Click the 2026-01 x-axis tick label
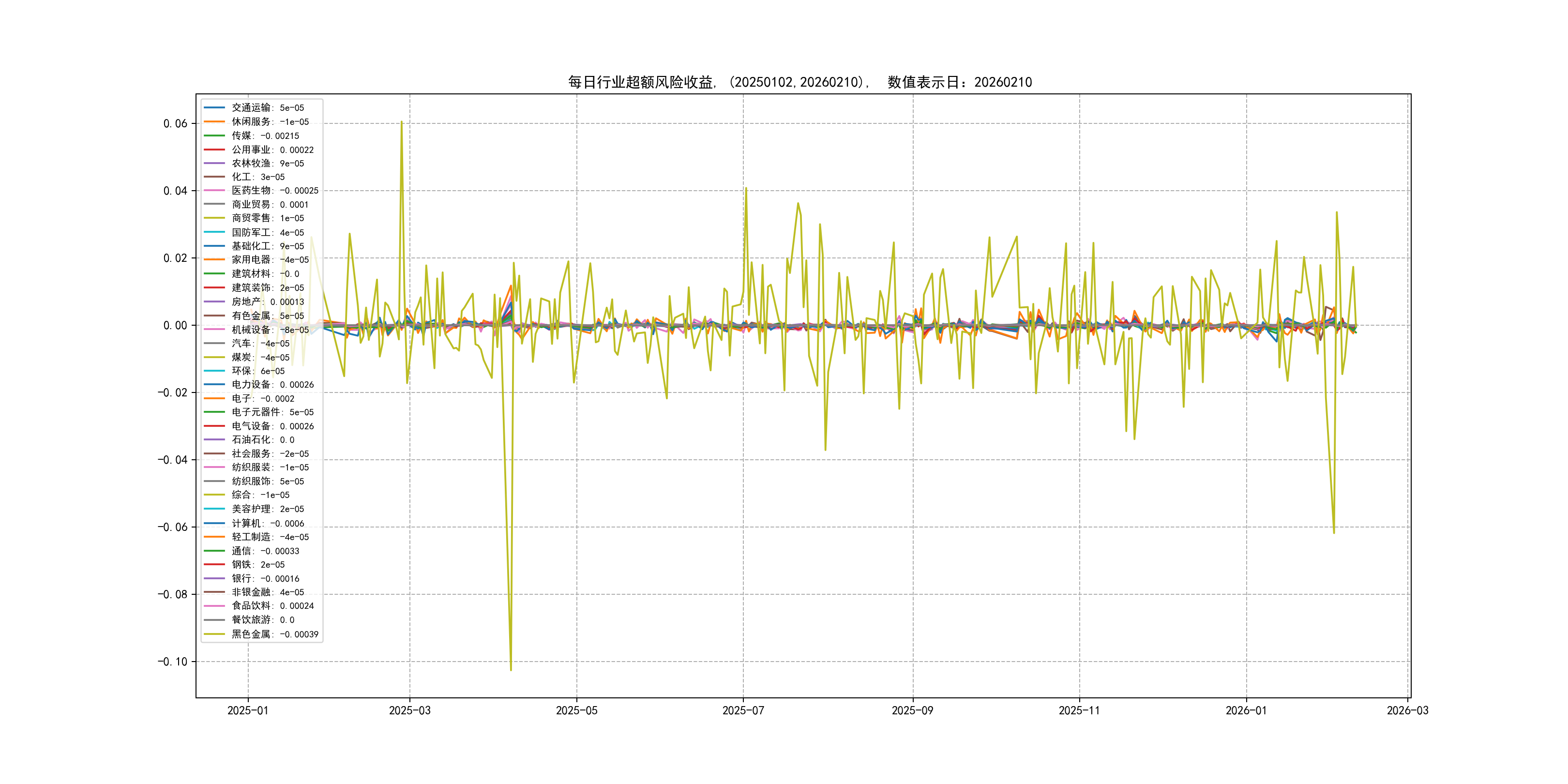The height and width of the screenshot is (784, 1568). pos(1246,710)
